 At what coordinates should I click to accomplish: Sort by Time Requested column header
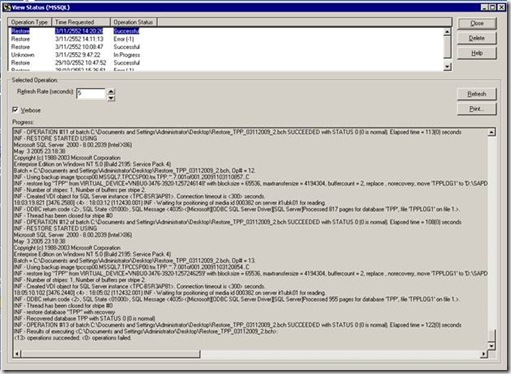81,22
